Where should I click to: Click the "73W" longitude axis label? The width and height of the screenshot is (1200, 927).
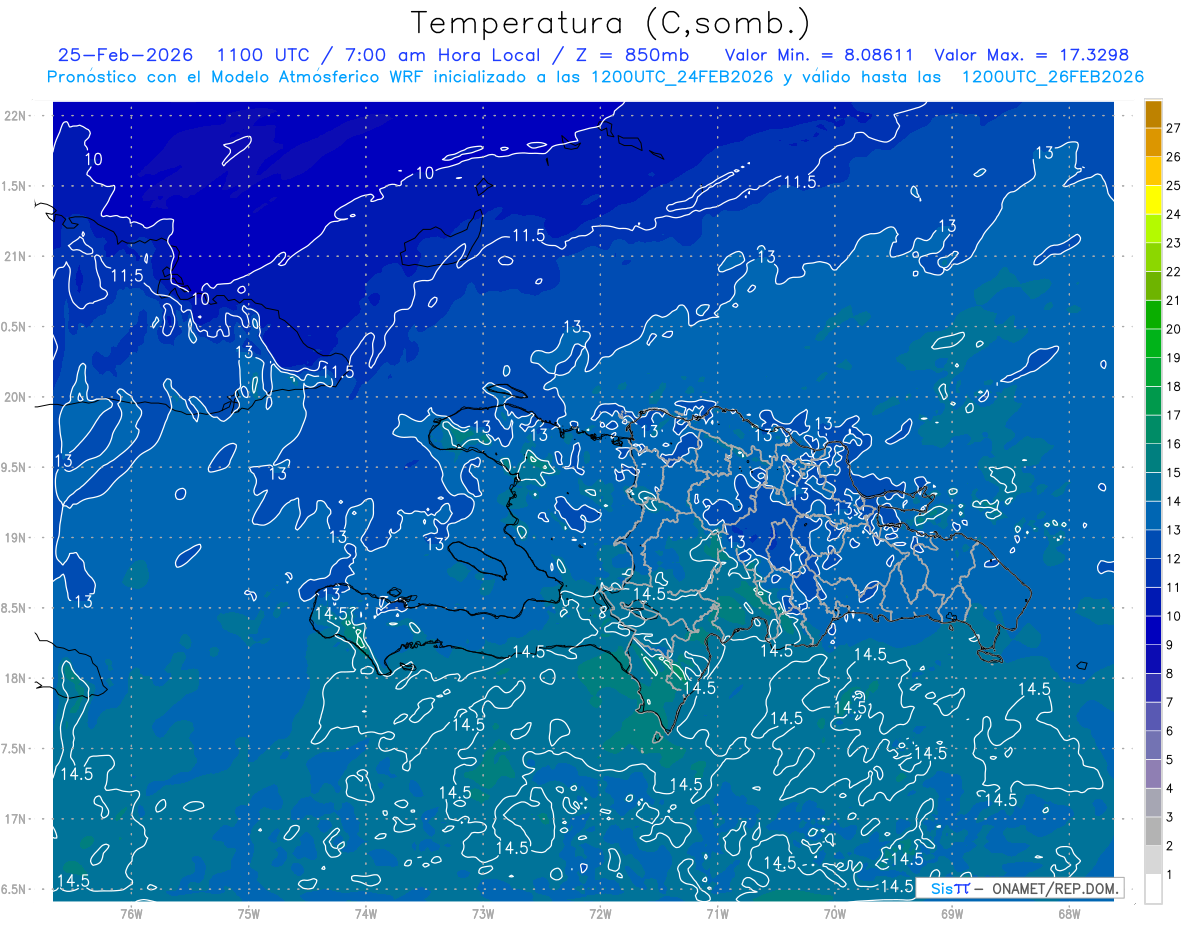pos(483,913)
